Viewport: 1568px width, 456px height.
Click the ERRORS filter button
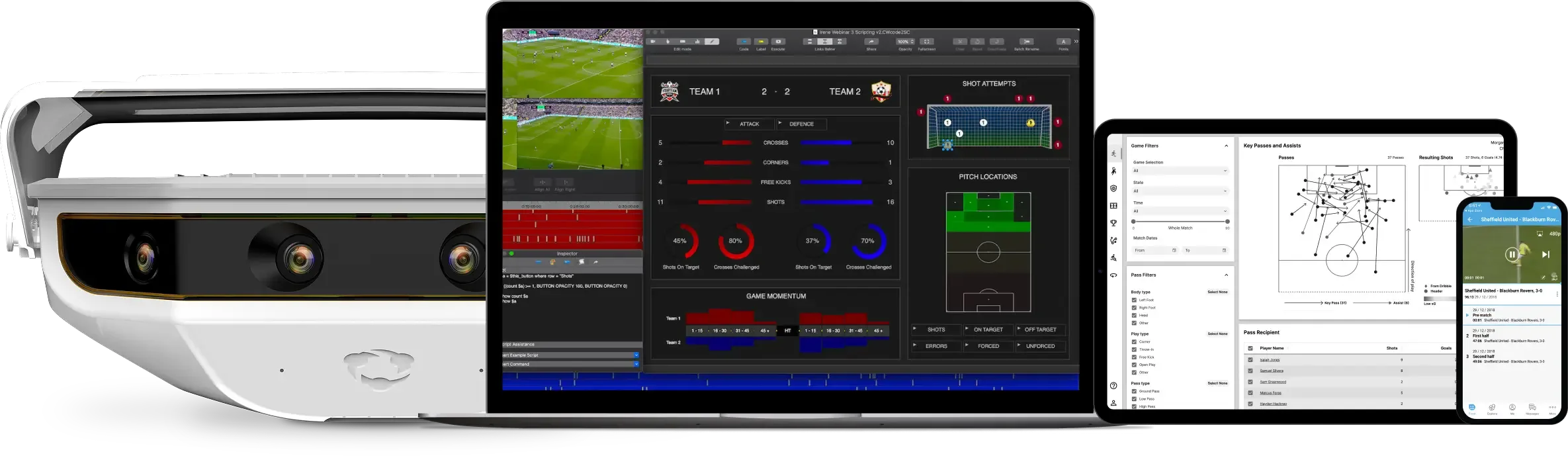tap(936, 346)
